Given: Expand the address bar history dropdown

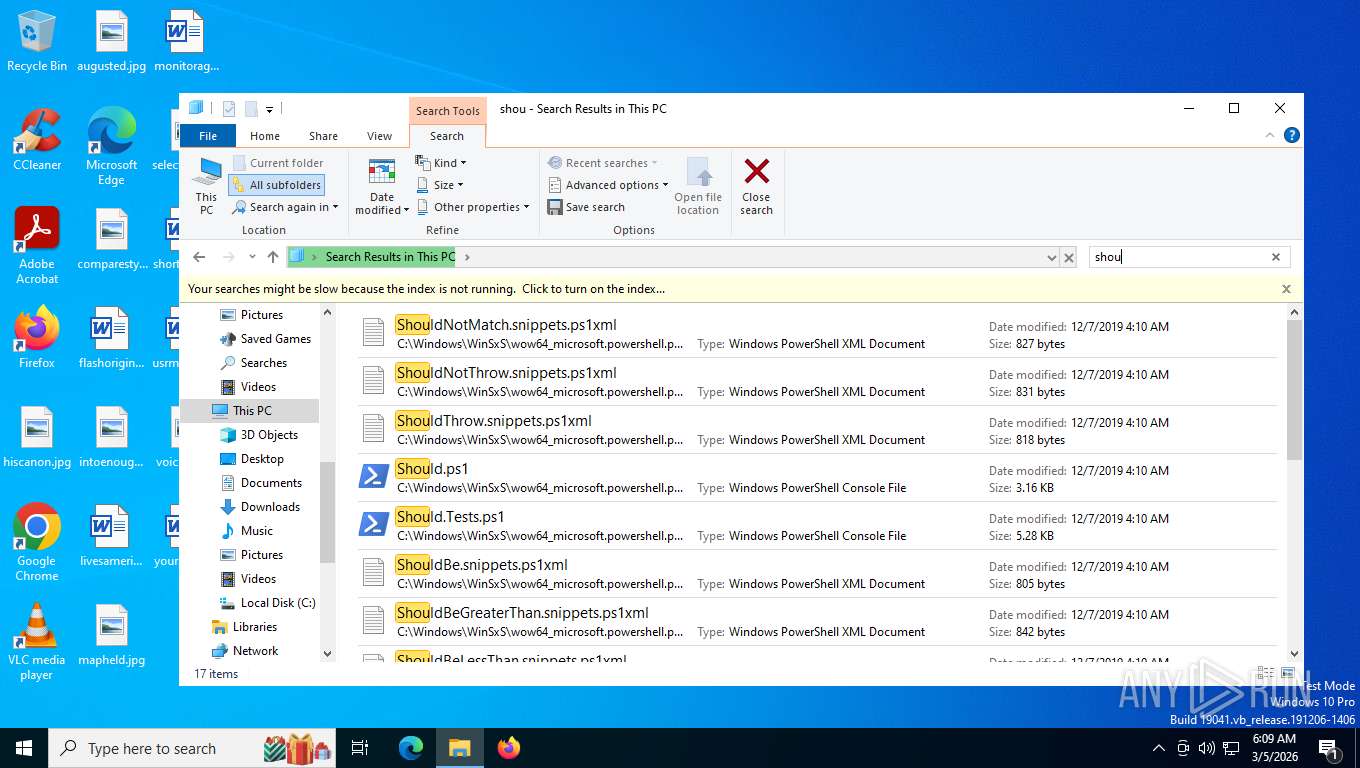Looking at the screenshot, I should [1051, 257].
